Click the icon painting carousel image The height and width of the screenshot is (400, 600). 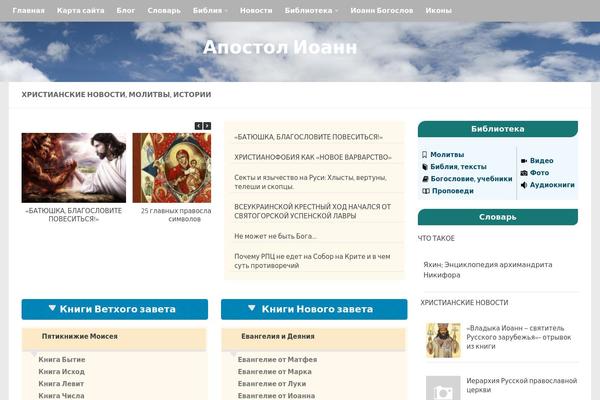click(x=171, y=168)
